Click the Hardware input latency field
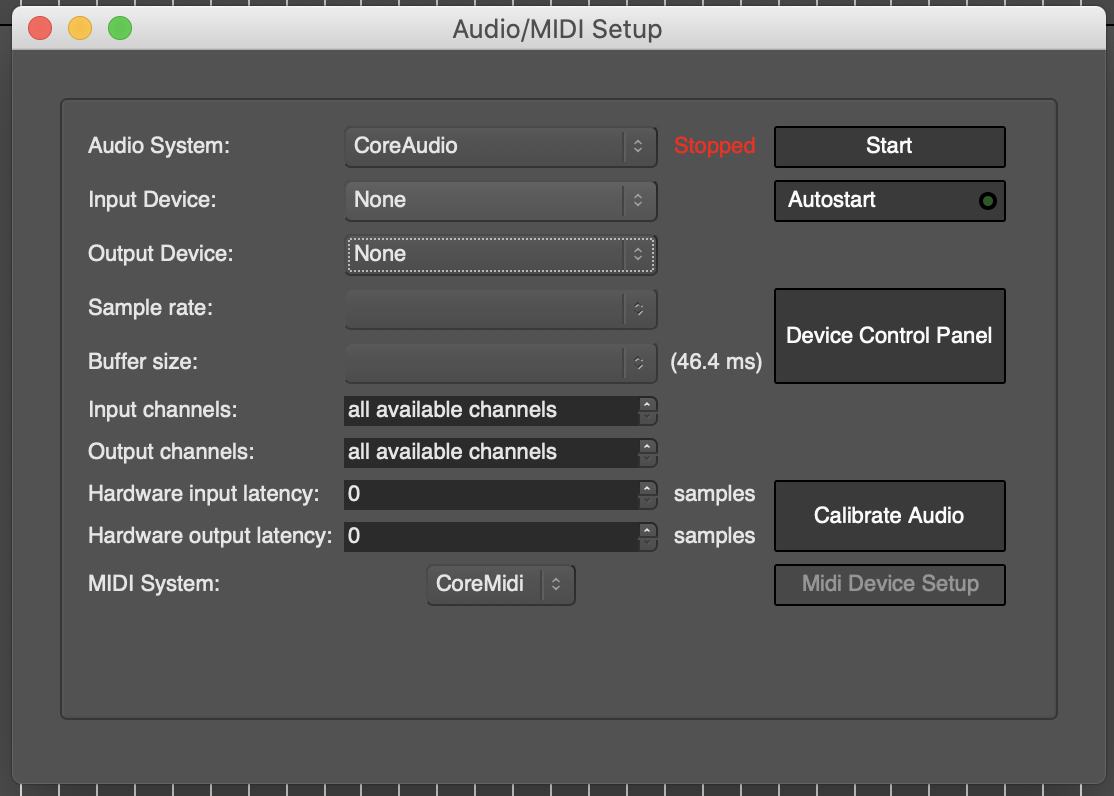This screenshot has width=1114, height=796. click(x=490, y=494)
